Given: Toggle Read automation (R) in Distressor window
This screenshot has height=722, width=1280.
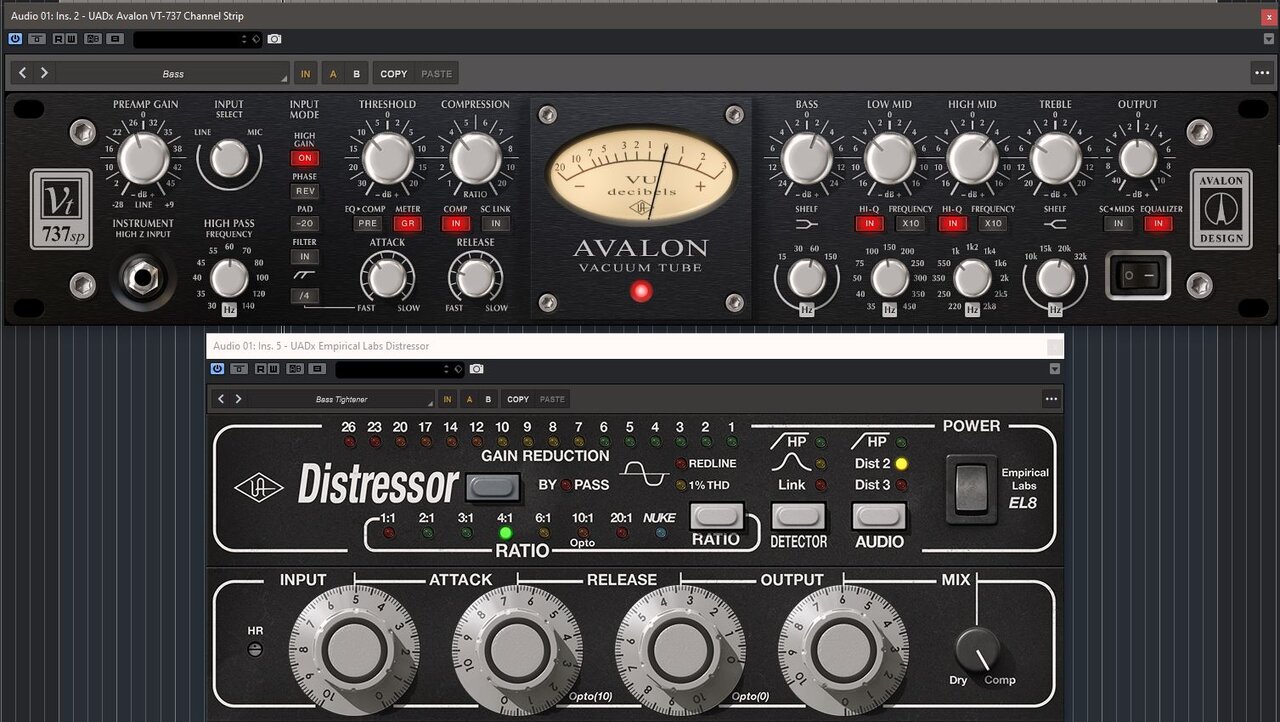Looking at the screenshot, I should point(261,369).
